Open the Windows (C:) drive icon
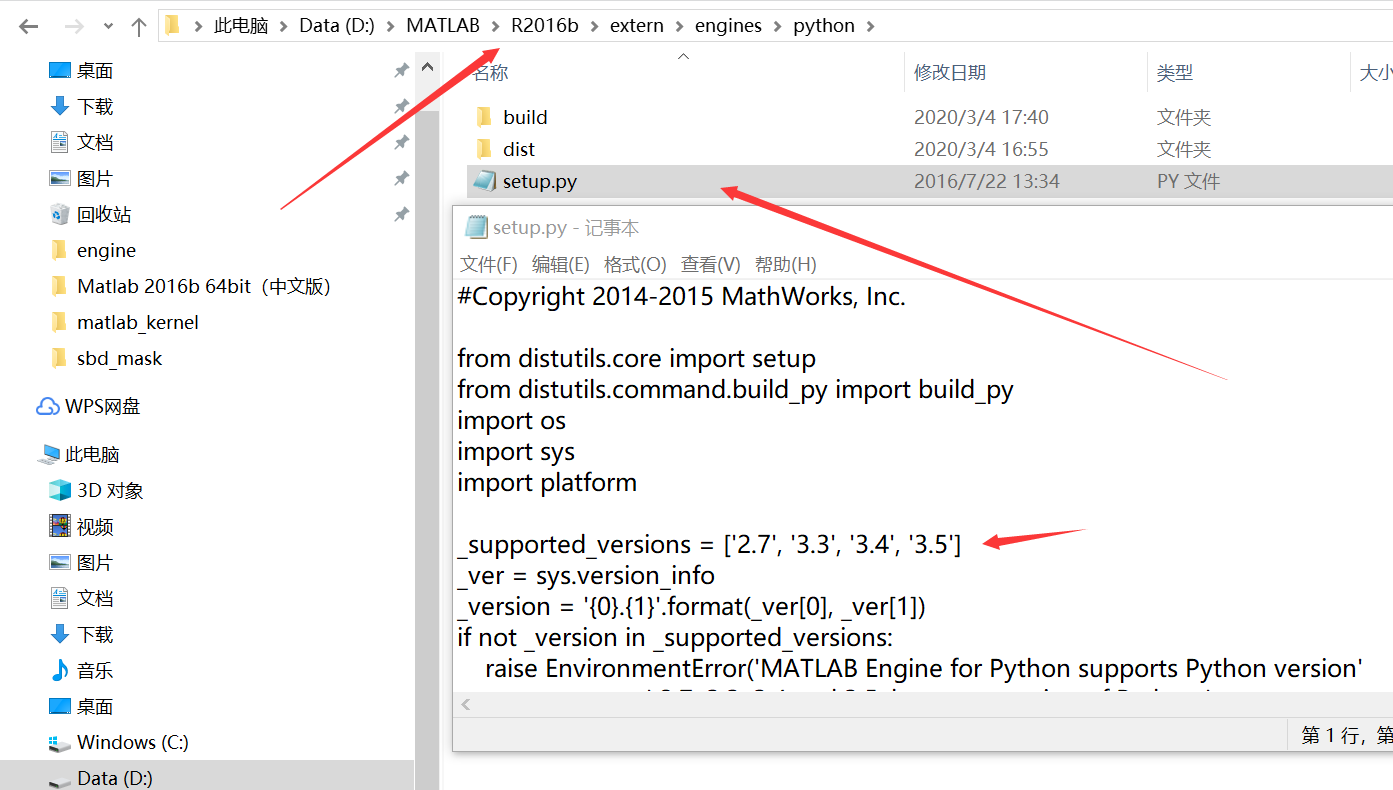 point(60,742)
